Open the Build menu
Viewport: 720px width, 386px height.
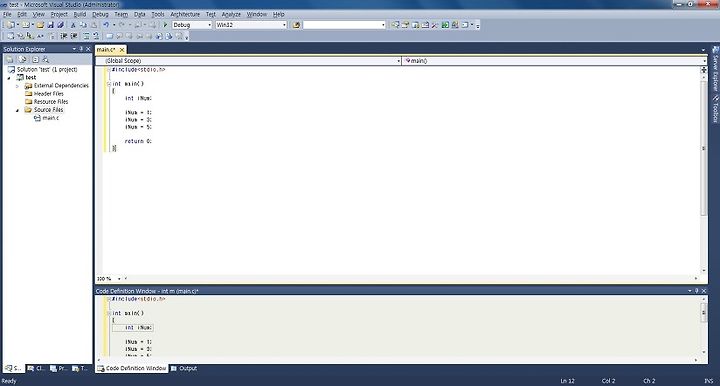pos(80,14)
